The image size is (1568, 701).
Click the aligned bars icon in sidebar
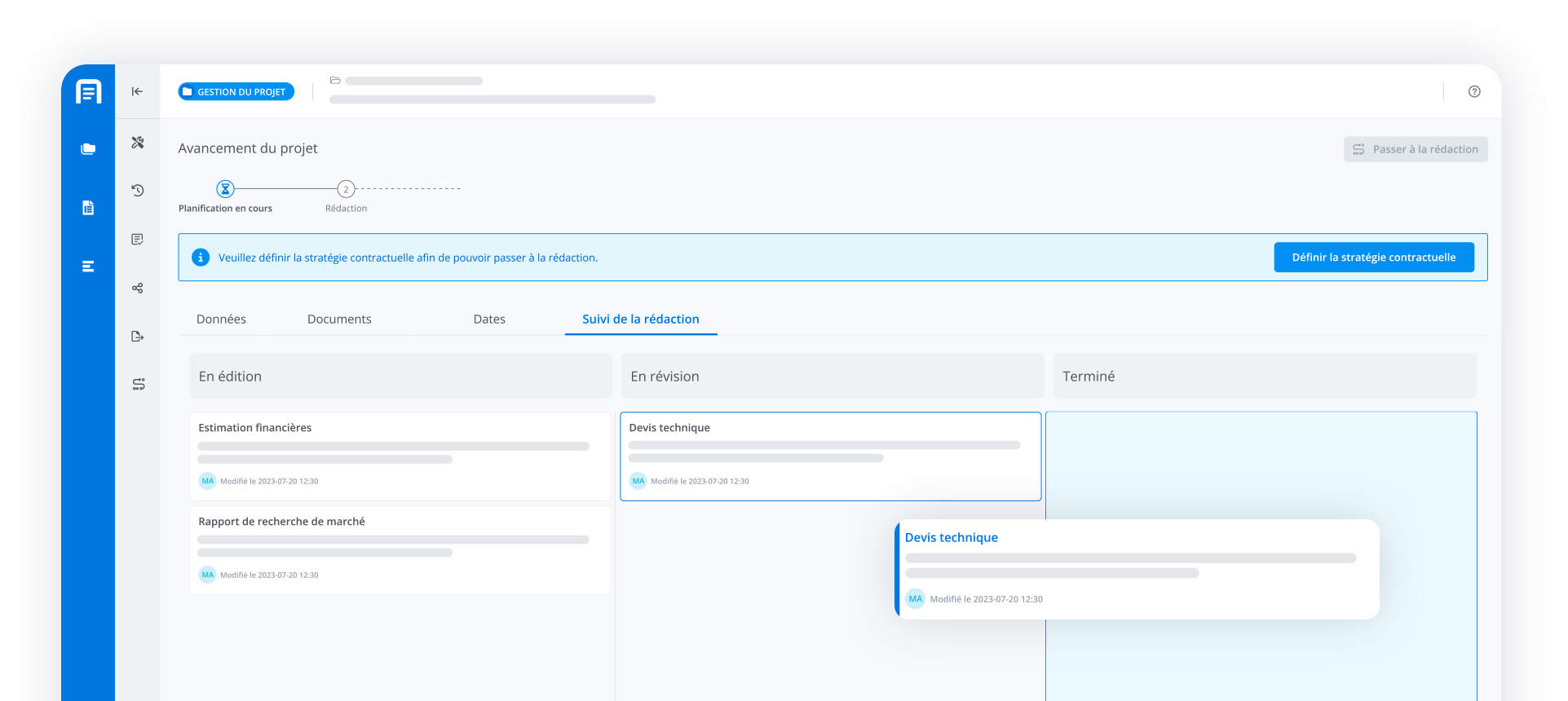point(88,267)
